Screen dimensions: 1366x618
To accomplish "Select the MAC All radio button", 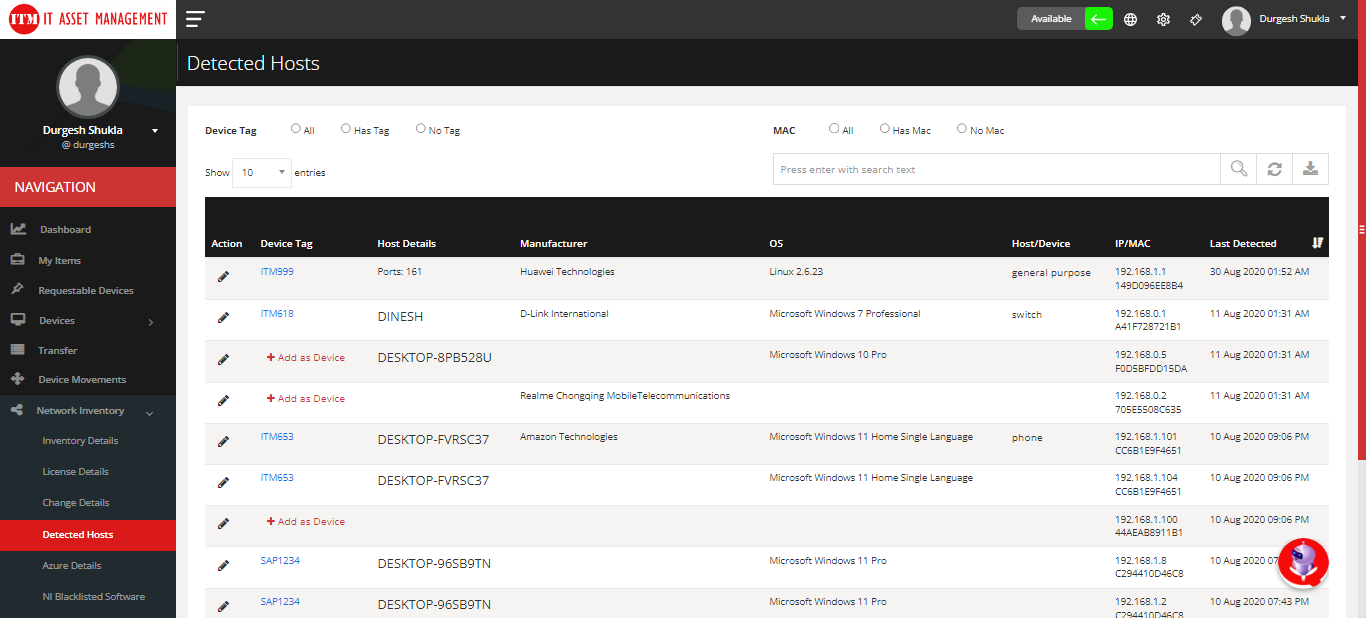I will pyautogui.click(x=834, y=128).
